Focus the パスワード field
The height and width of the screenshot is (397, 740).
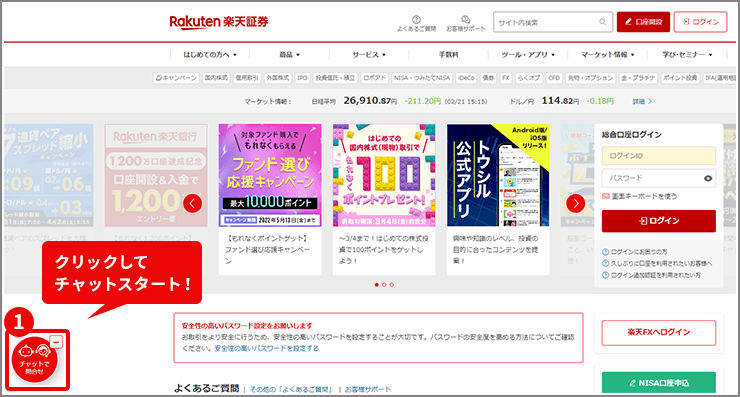658,178
